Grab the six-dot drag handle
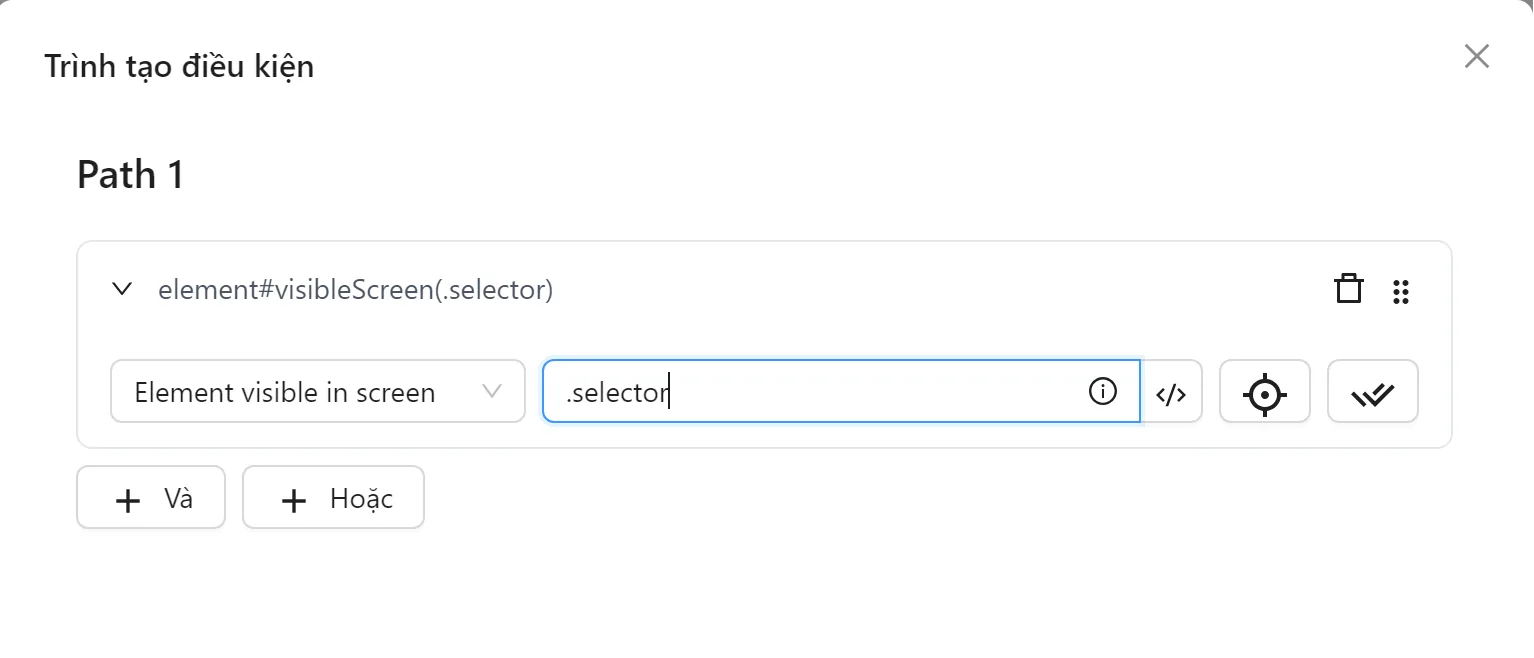1534x658 pixels. [1401, 291]
